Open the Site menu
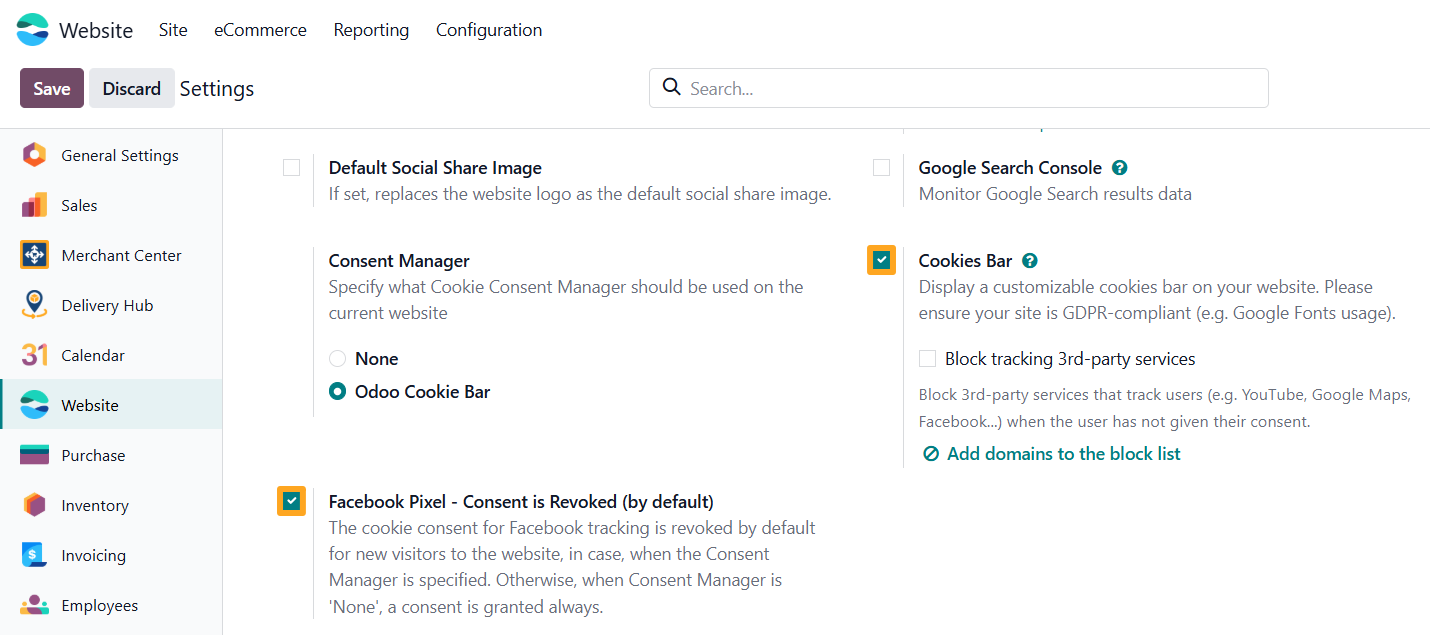 (x=173, y=30)
